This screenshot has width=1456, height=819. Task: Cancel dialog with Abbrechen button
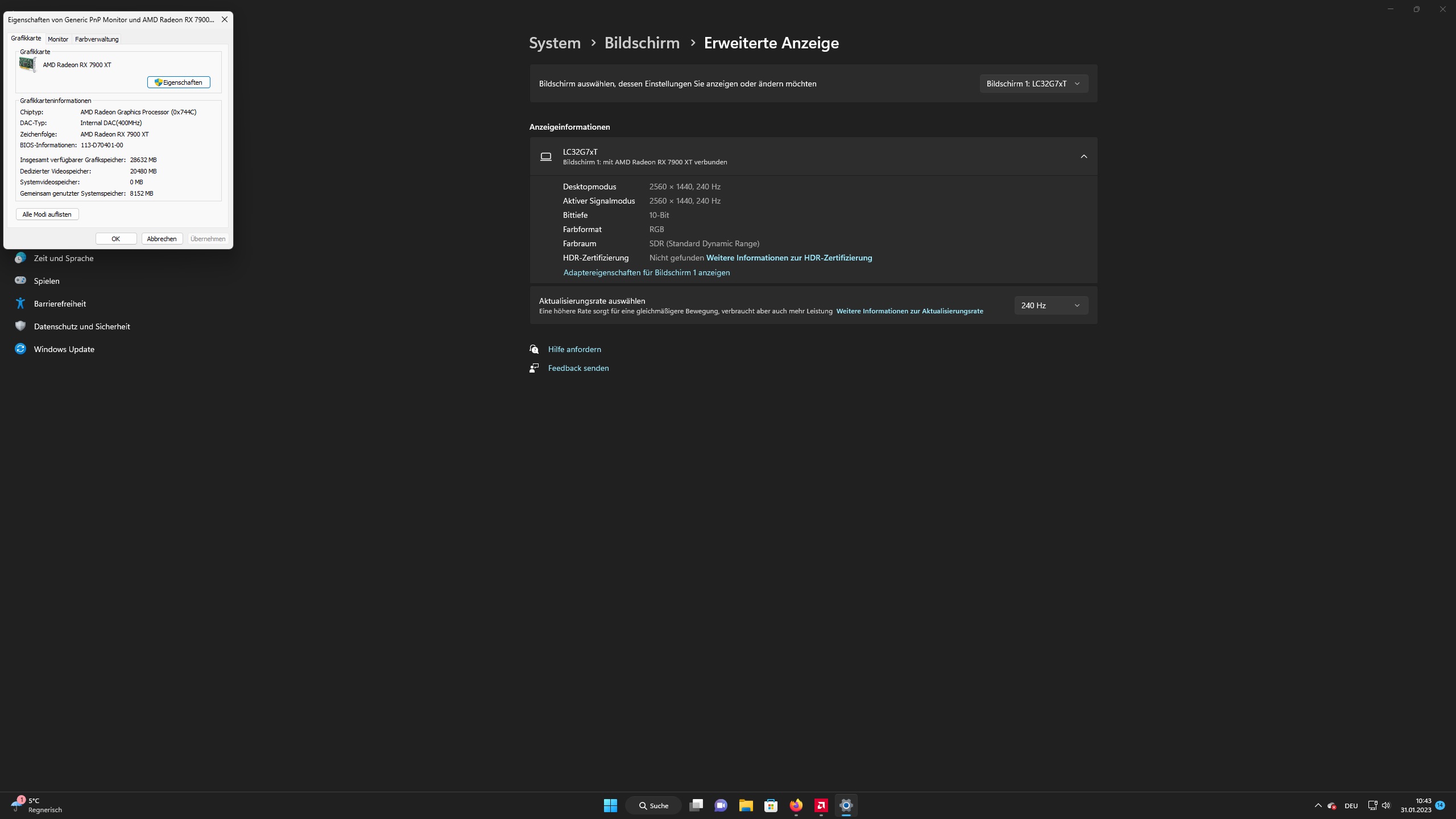[162, 239]
